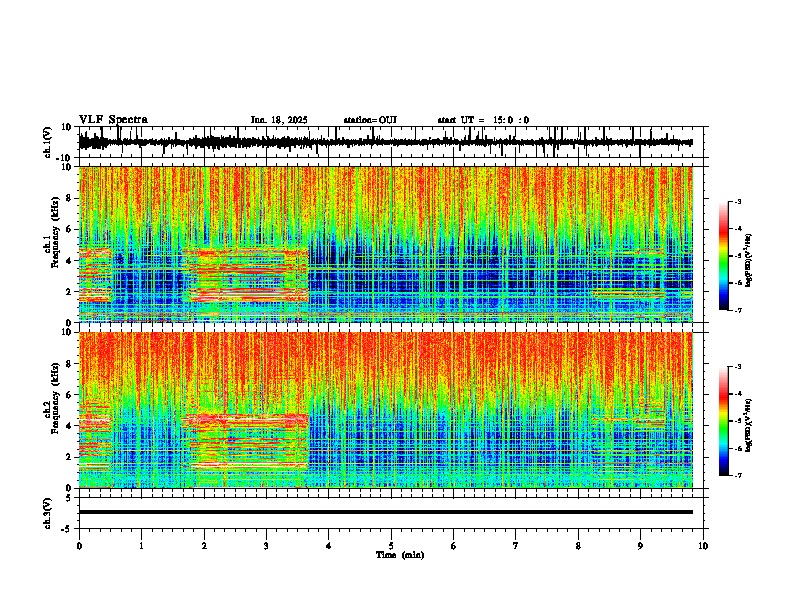The image size is (792, 612).
Task: Click the time axis tick label "2"
Action: (x=204, y=546)
